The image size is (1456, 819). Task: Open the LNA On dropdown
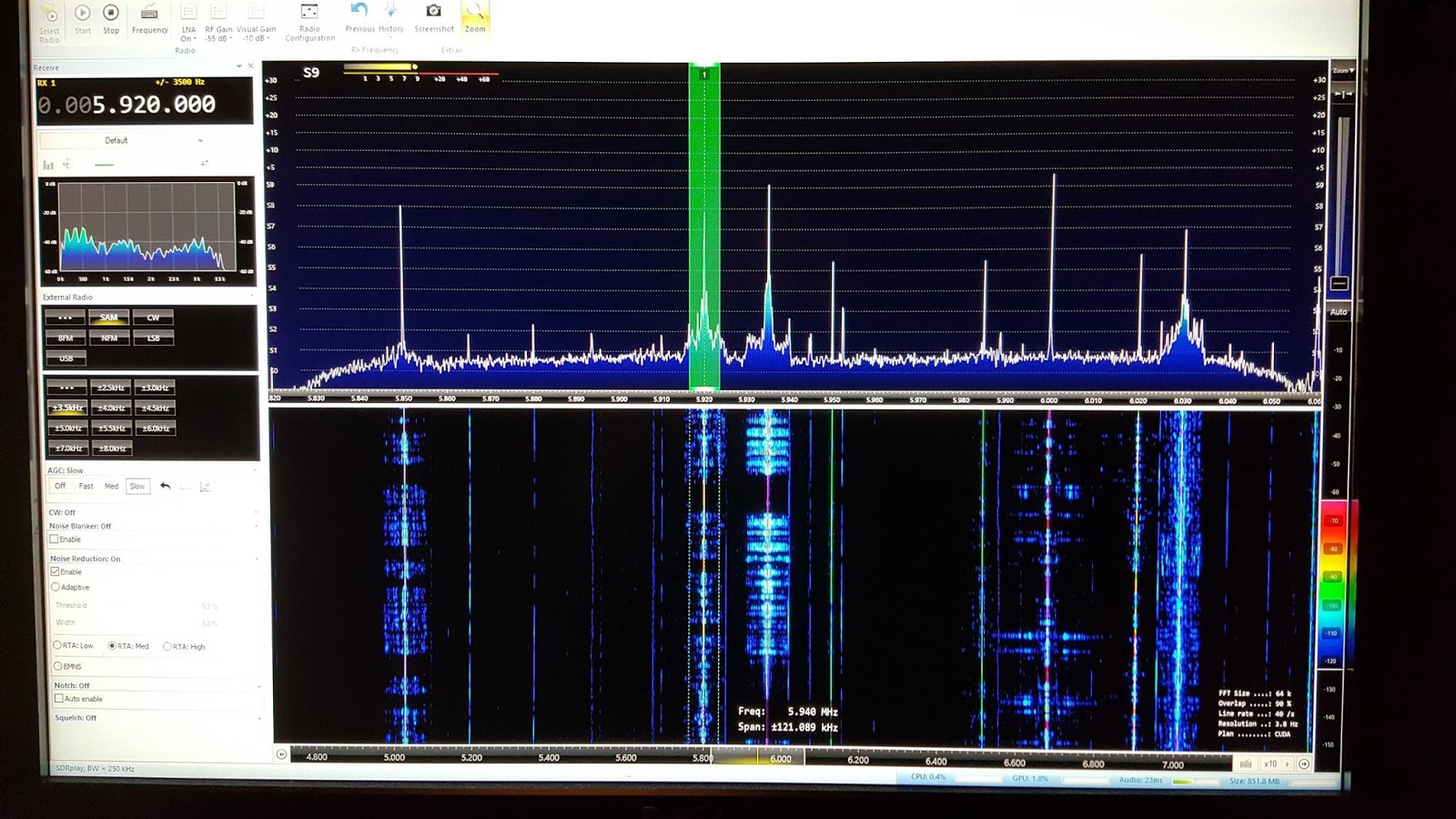[x=188, y=24]
